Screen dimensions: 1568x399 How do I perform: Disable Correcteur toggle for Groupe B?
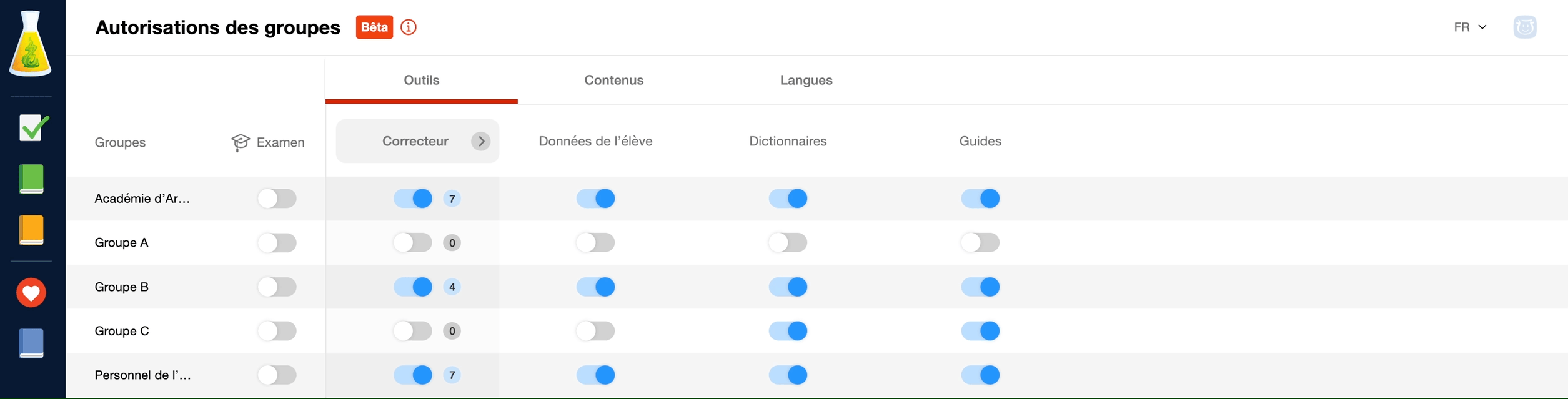[x=413, y=287]
